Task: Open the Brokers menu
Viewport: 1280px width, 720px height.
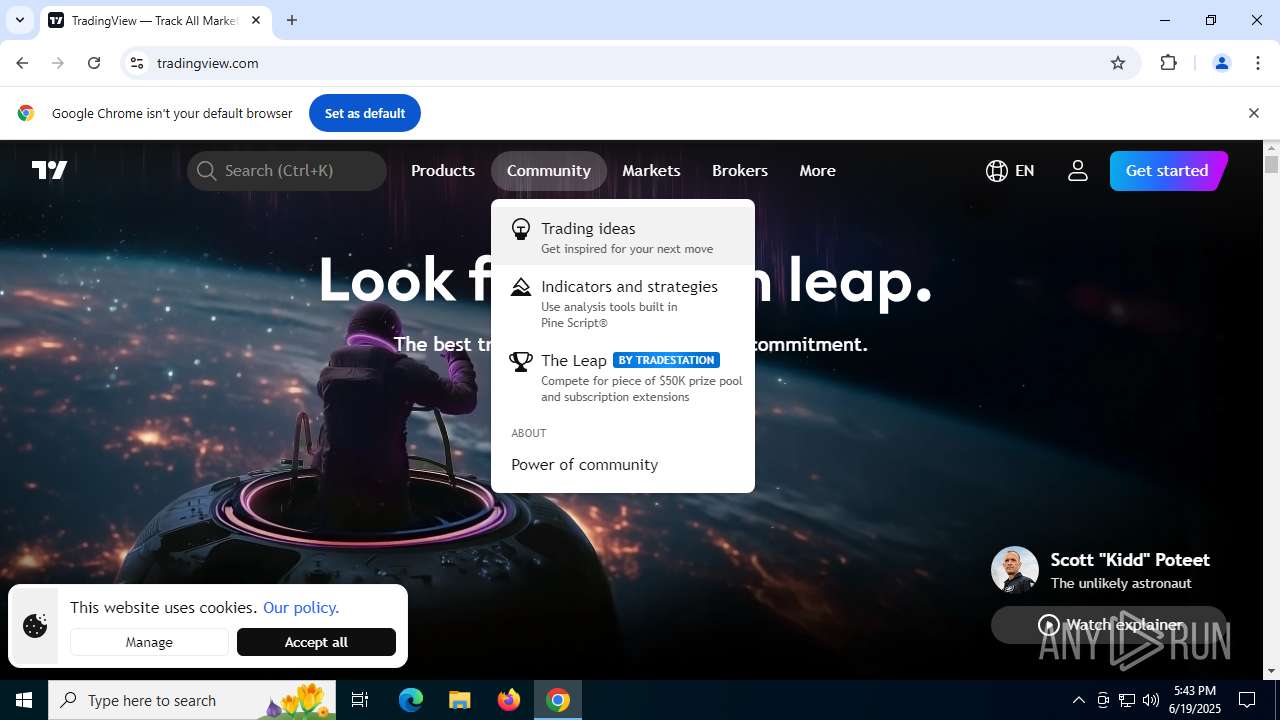Action: (x=740, y=171)
